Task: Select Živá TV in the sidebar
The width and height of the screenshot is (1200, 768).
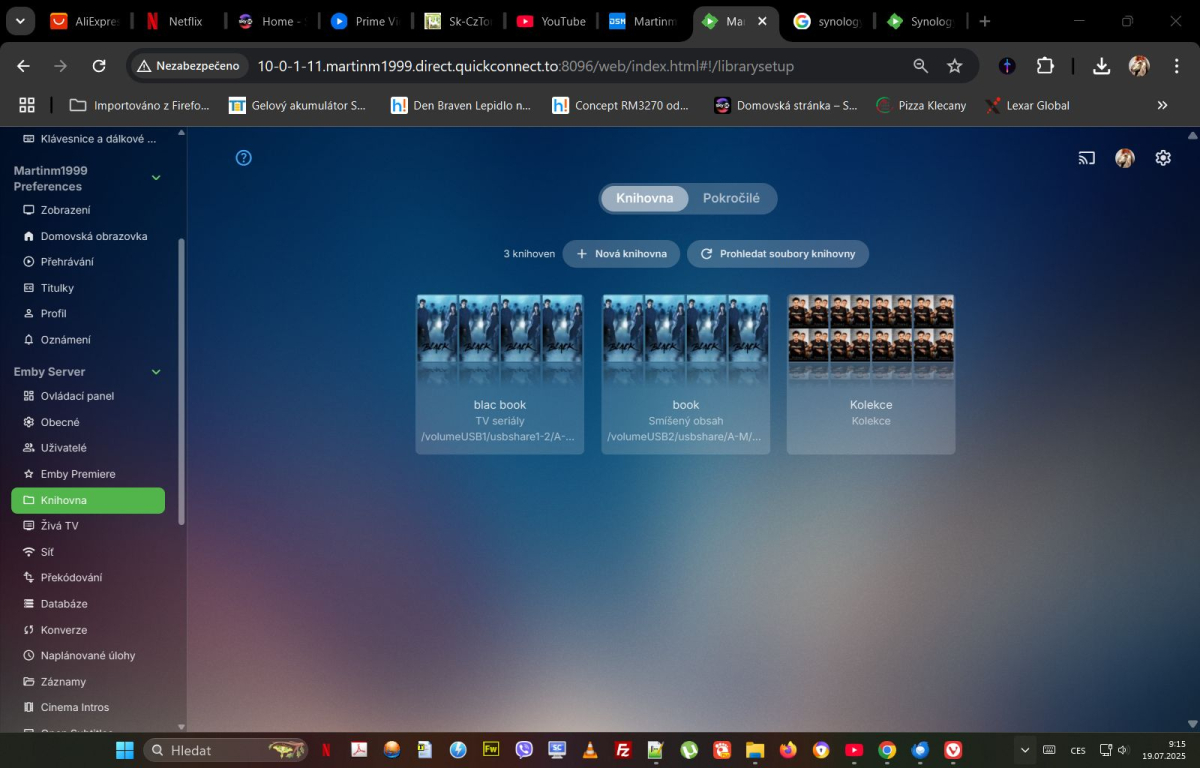Action: [x=60, y=525]
